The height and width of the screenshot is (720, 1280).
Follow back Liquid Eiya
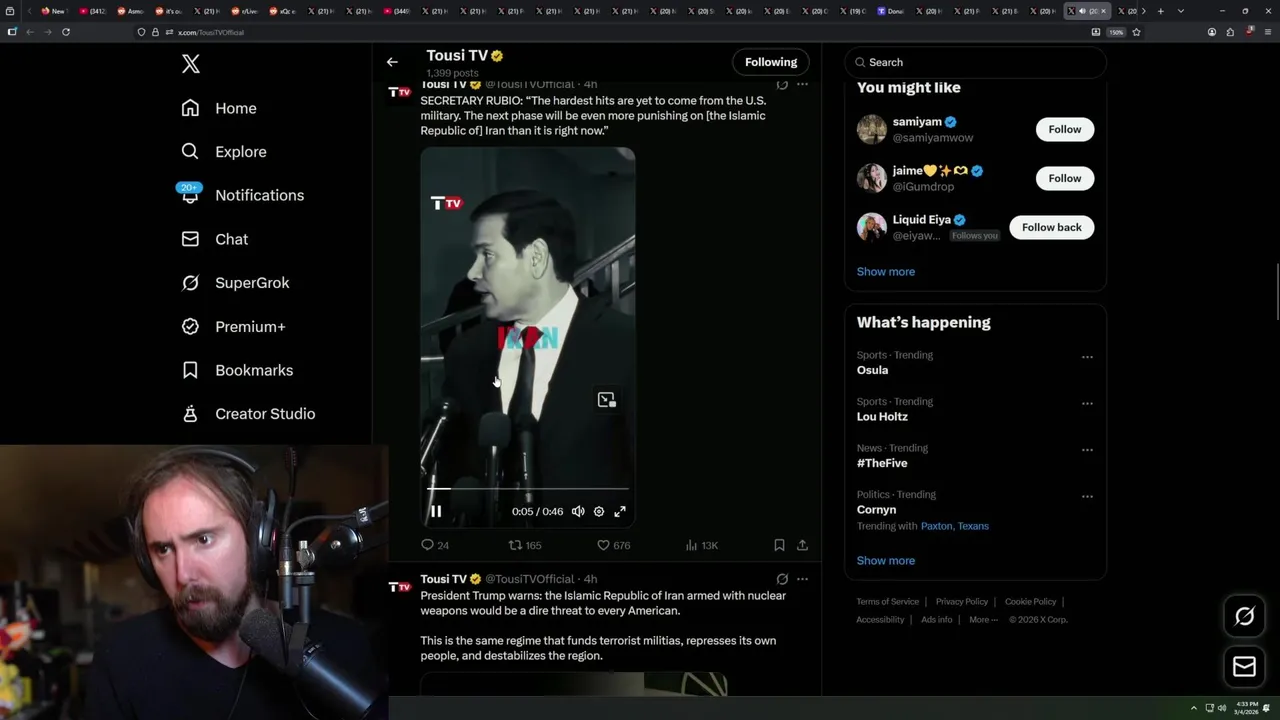click(x=1052, y=227)
